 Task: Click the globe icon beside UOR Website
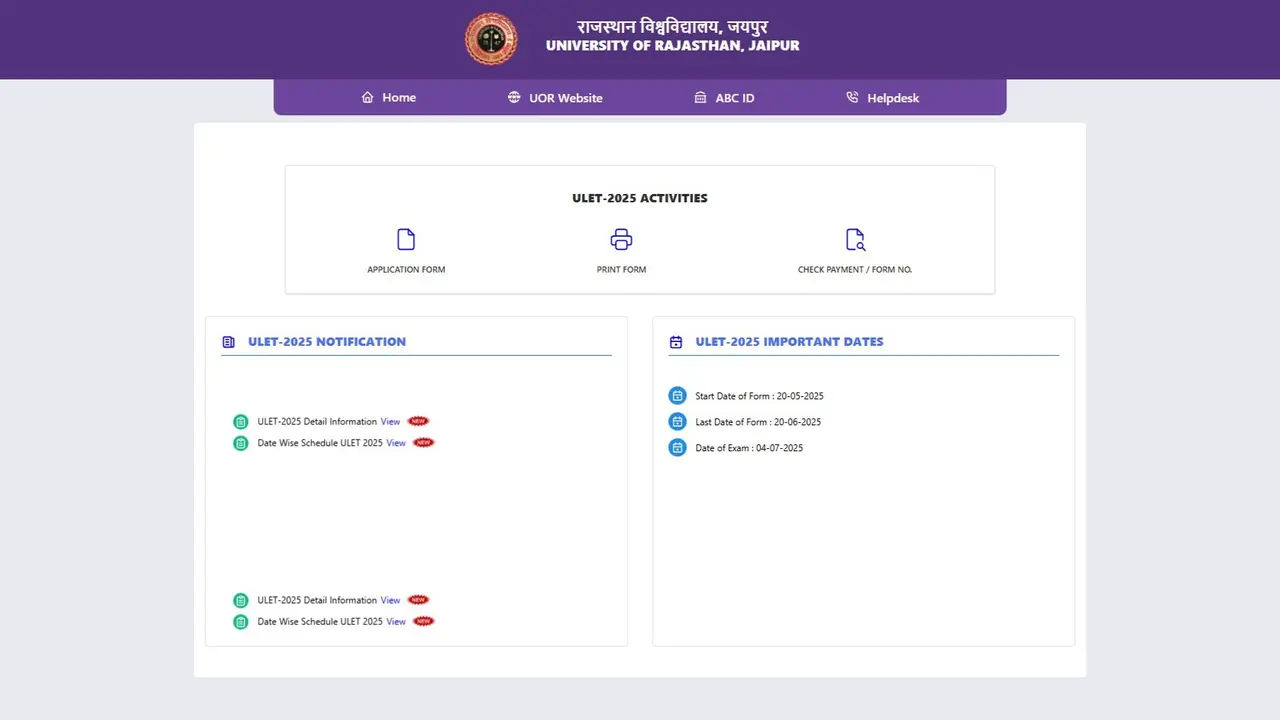(x=514, y=97)
